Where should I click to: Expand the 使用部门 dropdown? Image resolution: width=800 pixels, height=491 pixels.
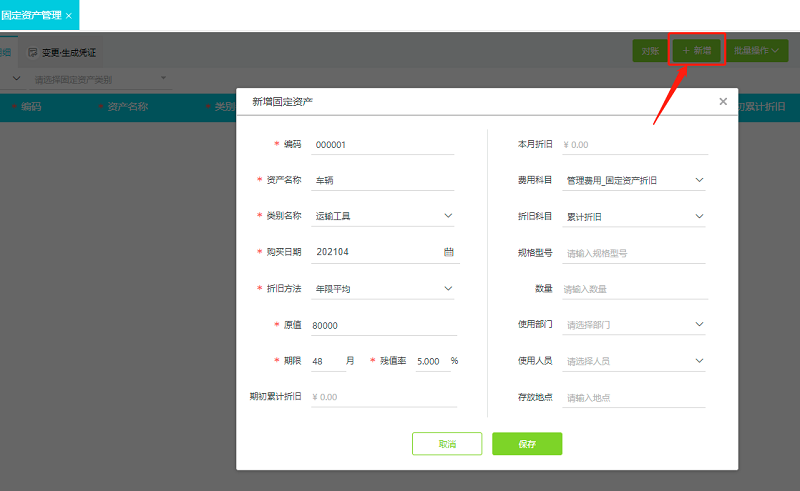click(699, 324)
